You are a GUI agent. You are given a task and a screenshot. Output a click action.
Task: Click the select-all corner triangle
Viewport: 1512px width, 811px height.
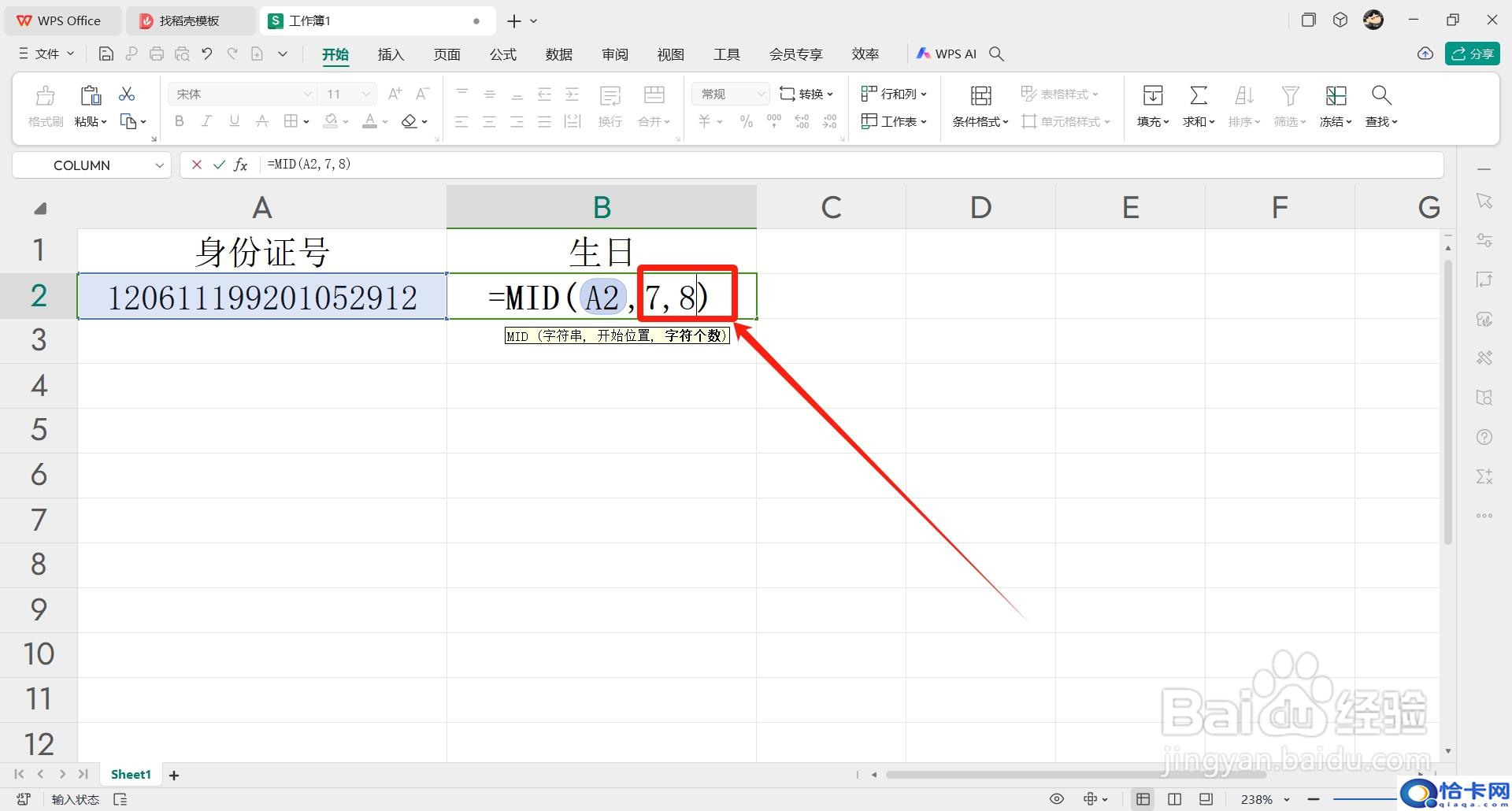[x=40, y=208]
